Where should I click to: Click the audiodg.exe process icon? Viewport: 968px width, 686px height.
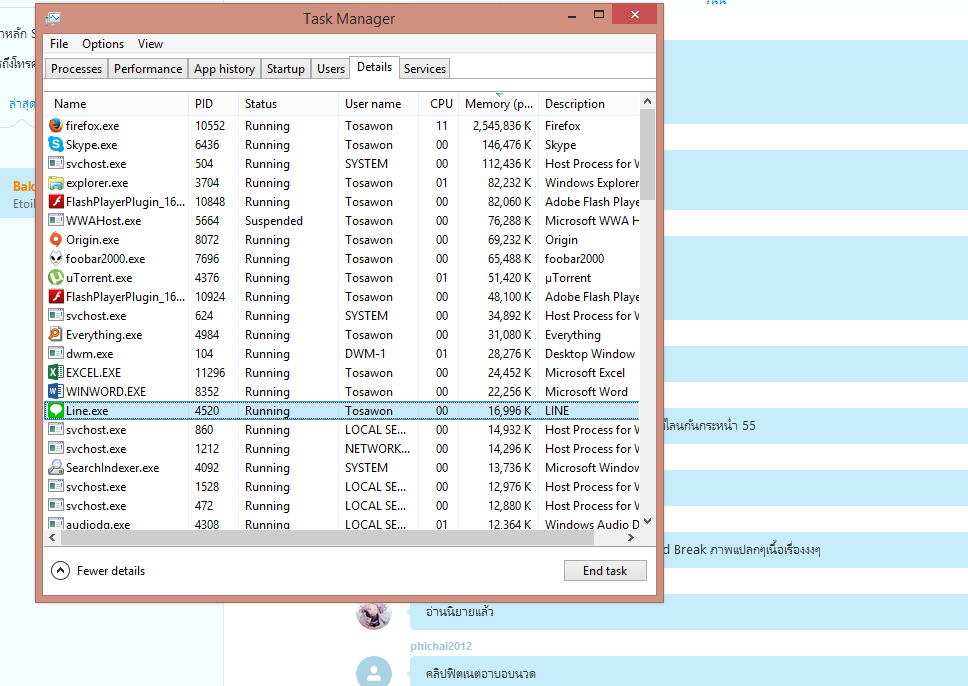[56, 524]
